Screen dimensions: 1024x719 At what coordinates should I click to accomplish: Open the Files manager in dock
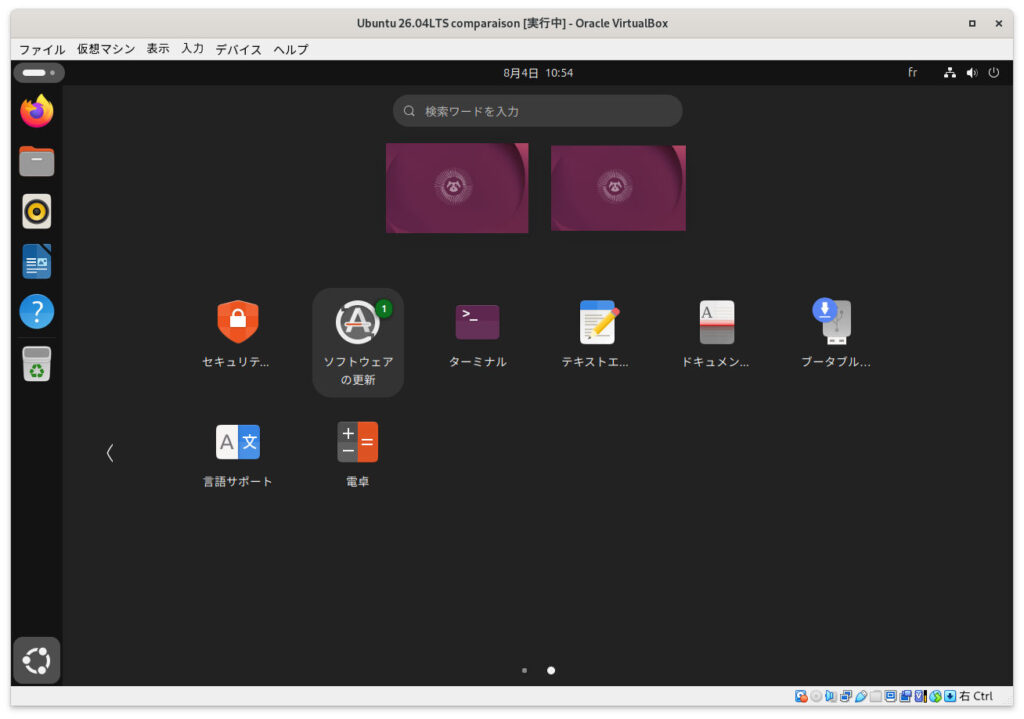[x=37, y=161]
